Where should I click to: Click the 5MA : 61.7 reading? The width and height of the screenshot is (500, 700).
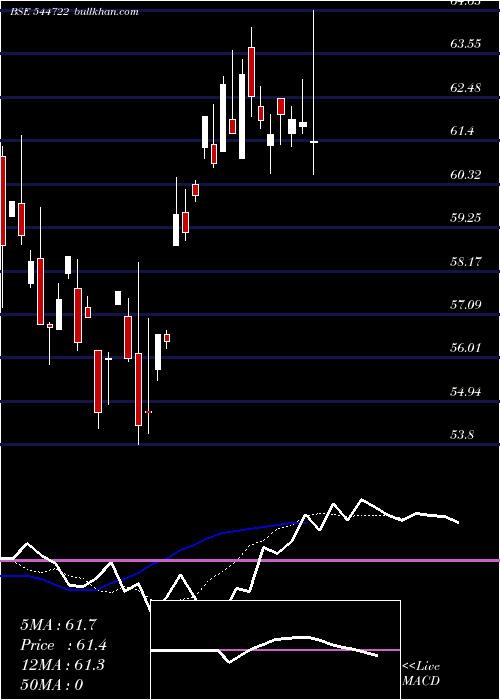point(58,625)
